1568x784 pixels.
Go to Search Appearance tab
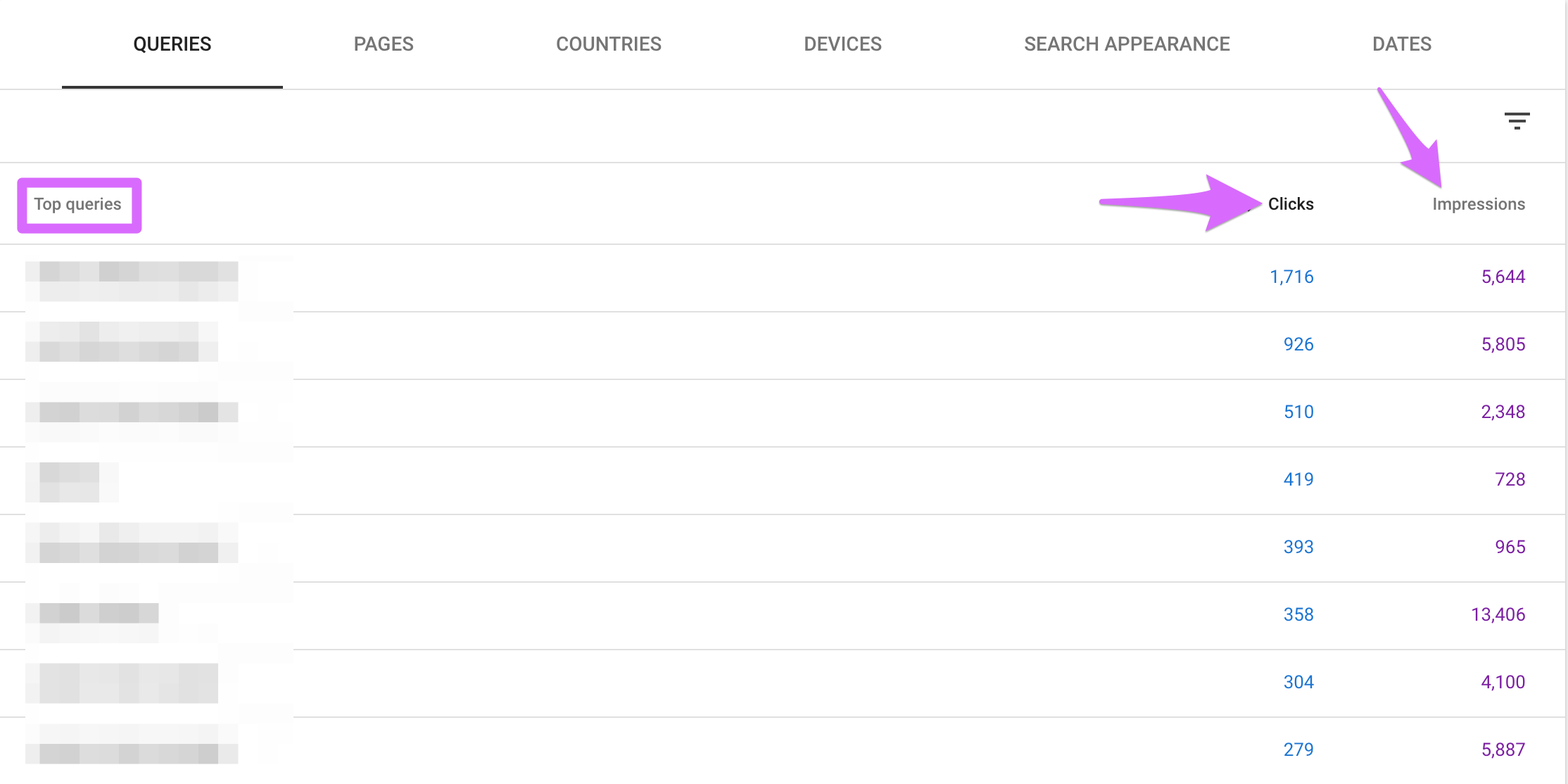(1127, 44)
